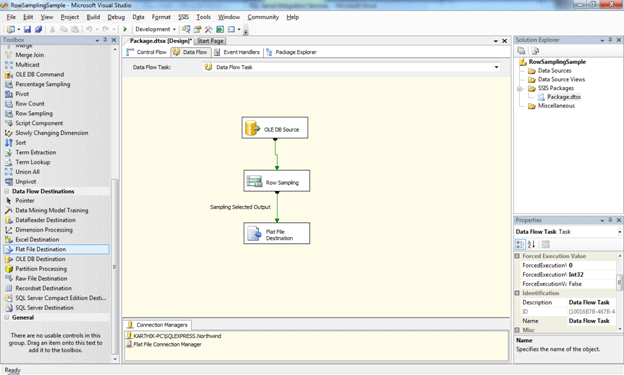
Task: Collapse the Data Flow Destinations toolbox group
Action: point(7,191)
